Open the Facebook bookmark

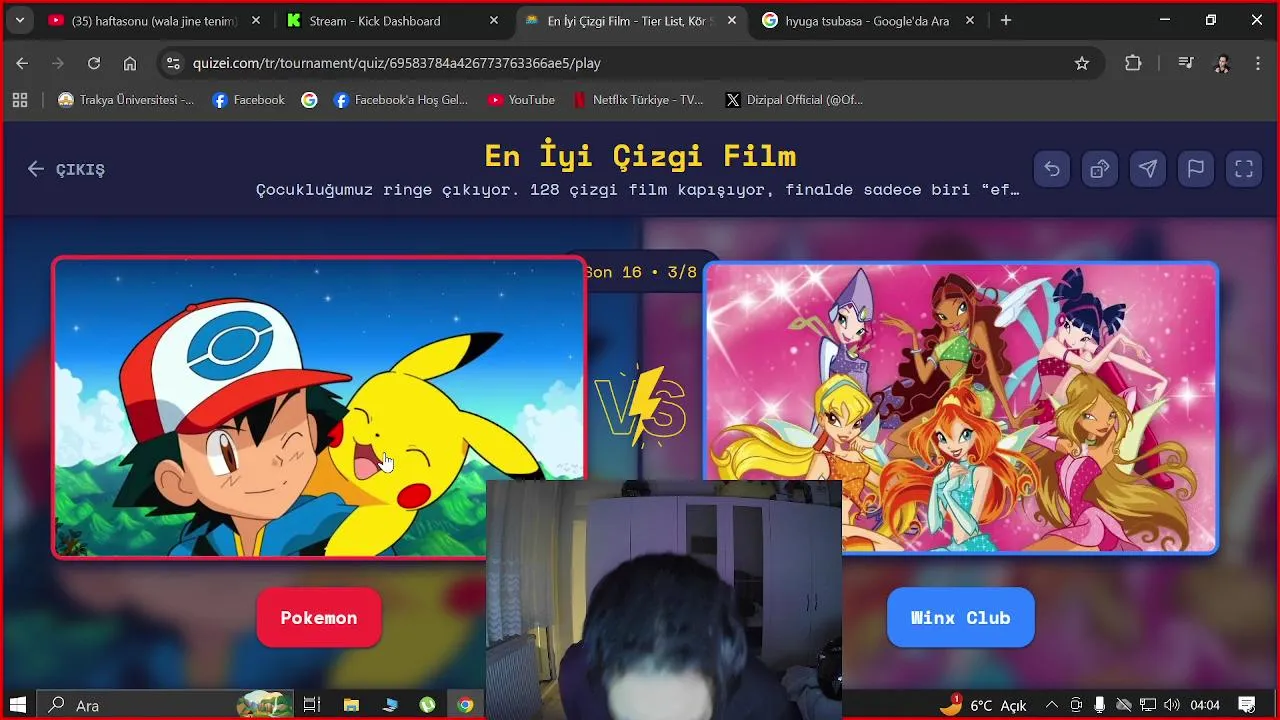pyautogui.click(x=249, y=100)
